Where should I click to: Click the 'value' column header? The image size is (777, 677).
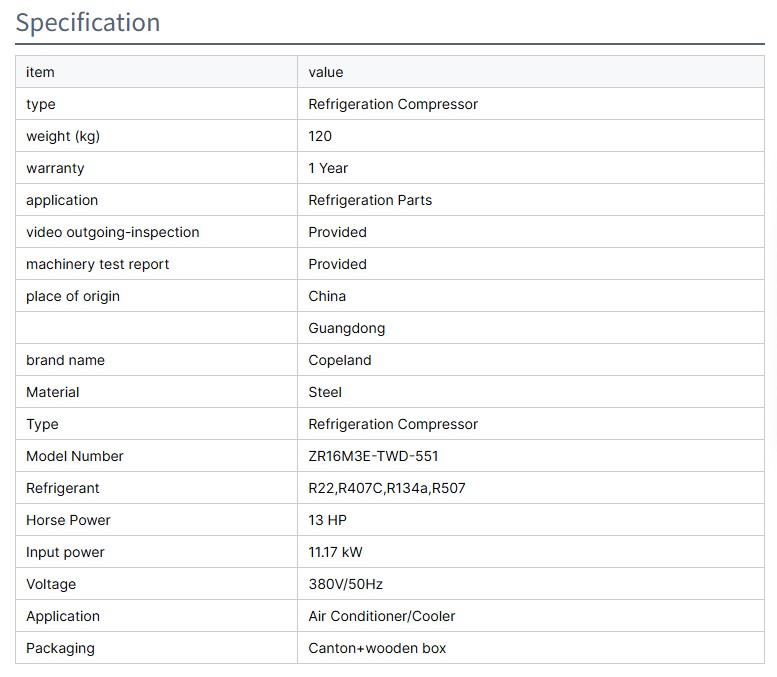click(325, 72)
